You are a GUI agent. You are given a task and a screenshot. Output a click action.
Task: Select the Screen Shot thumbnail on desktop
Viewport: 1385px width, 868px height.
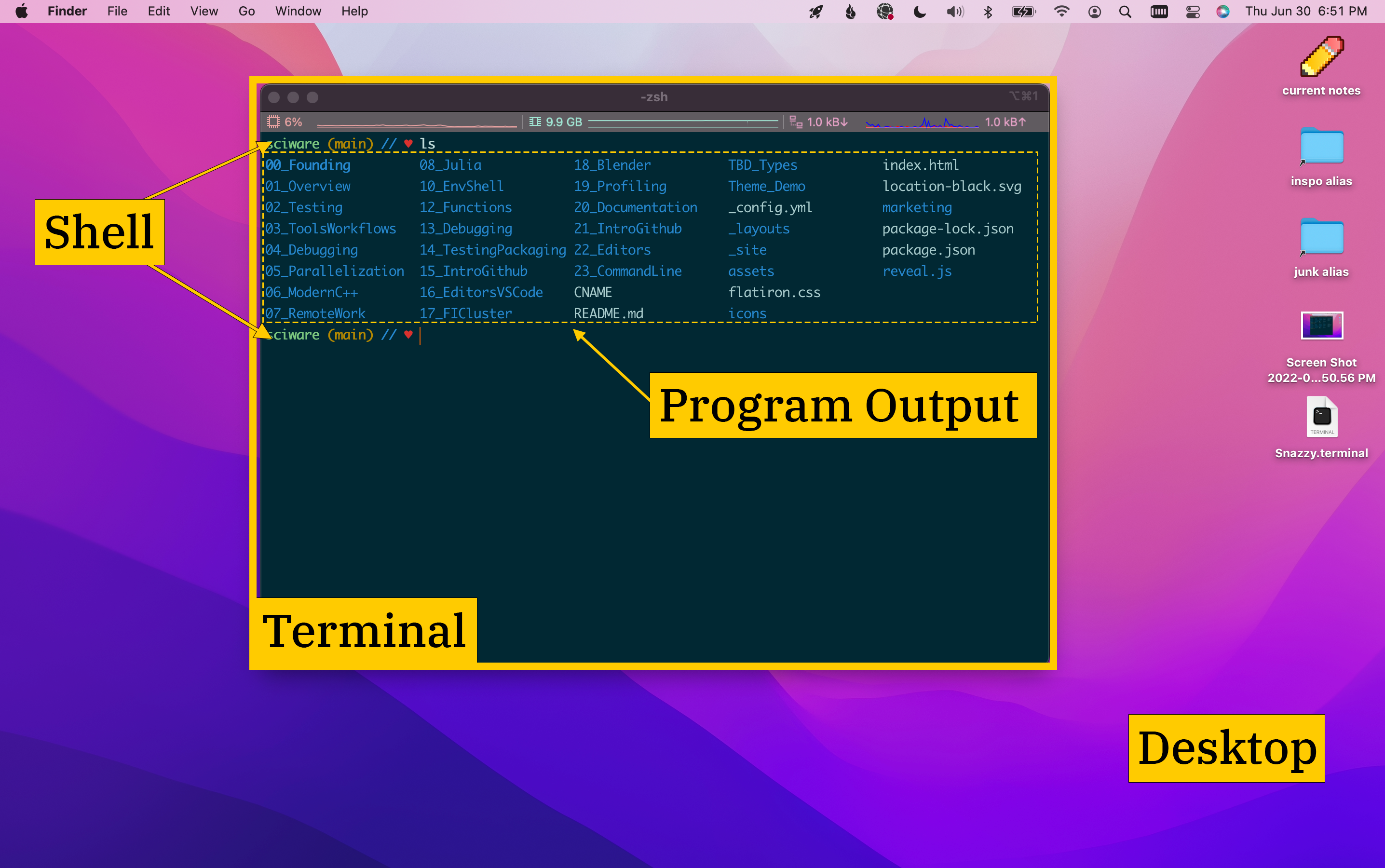coord(1321,326)
